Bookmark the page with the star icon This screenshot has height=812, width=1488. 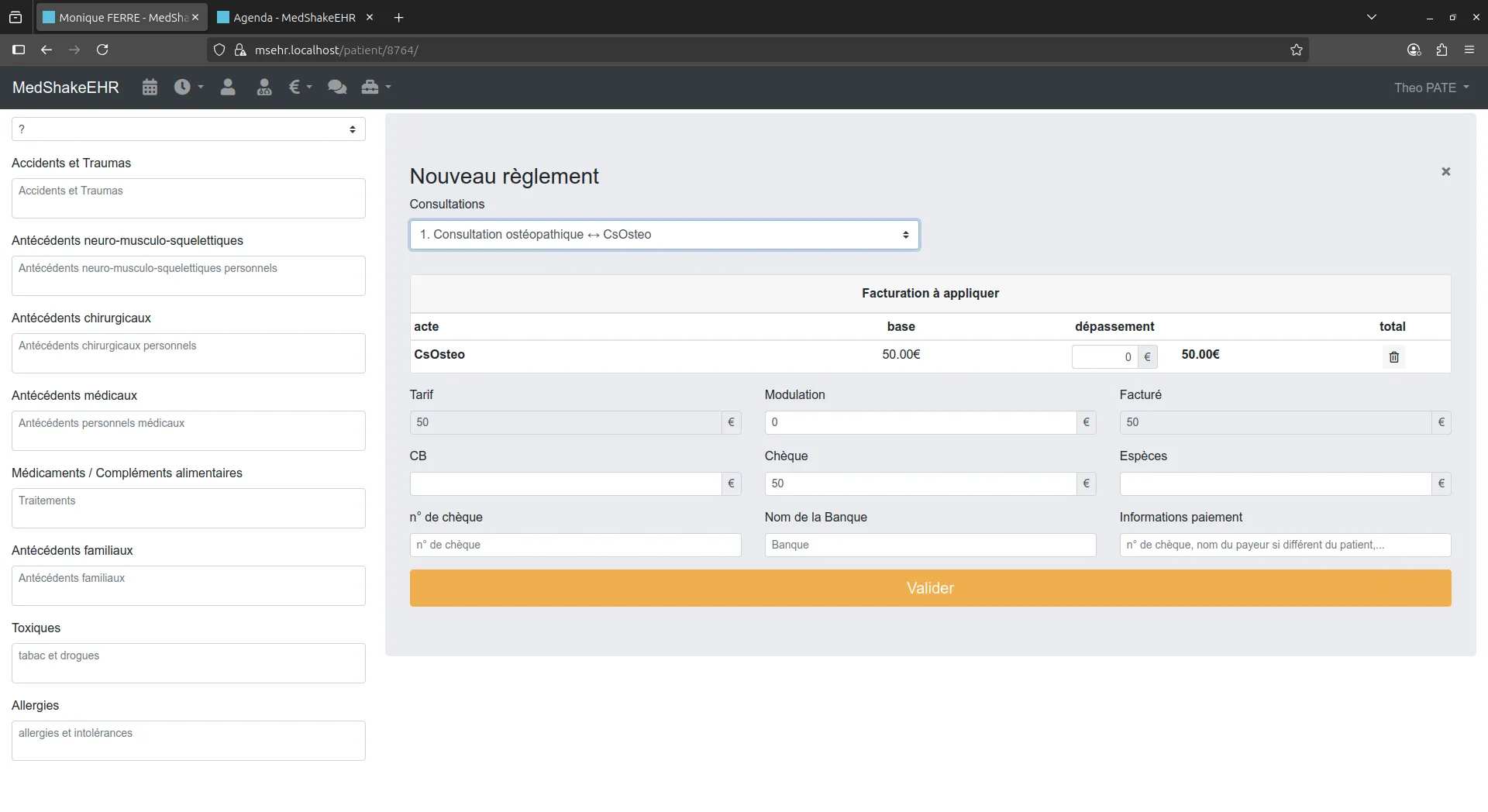coord(1297,50)
